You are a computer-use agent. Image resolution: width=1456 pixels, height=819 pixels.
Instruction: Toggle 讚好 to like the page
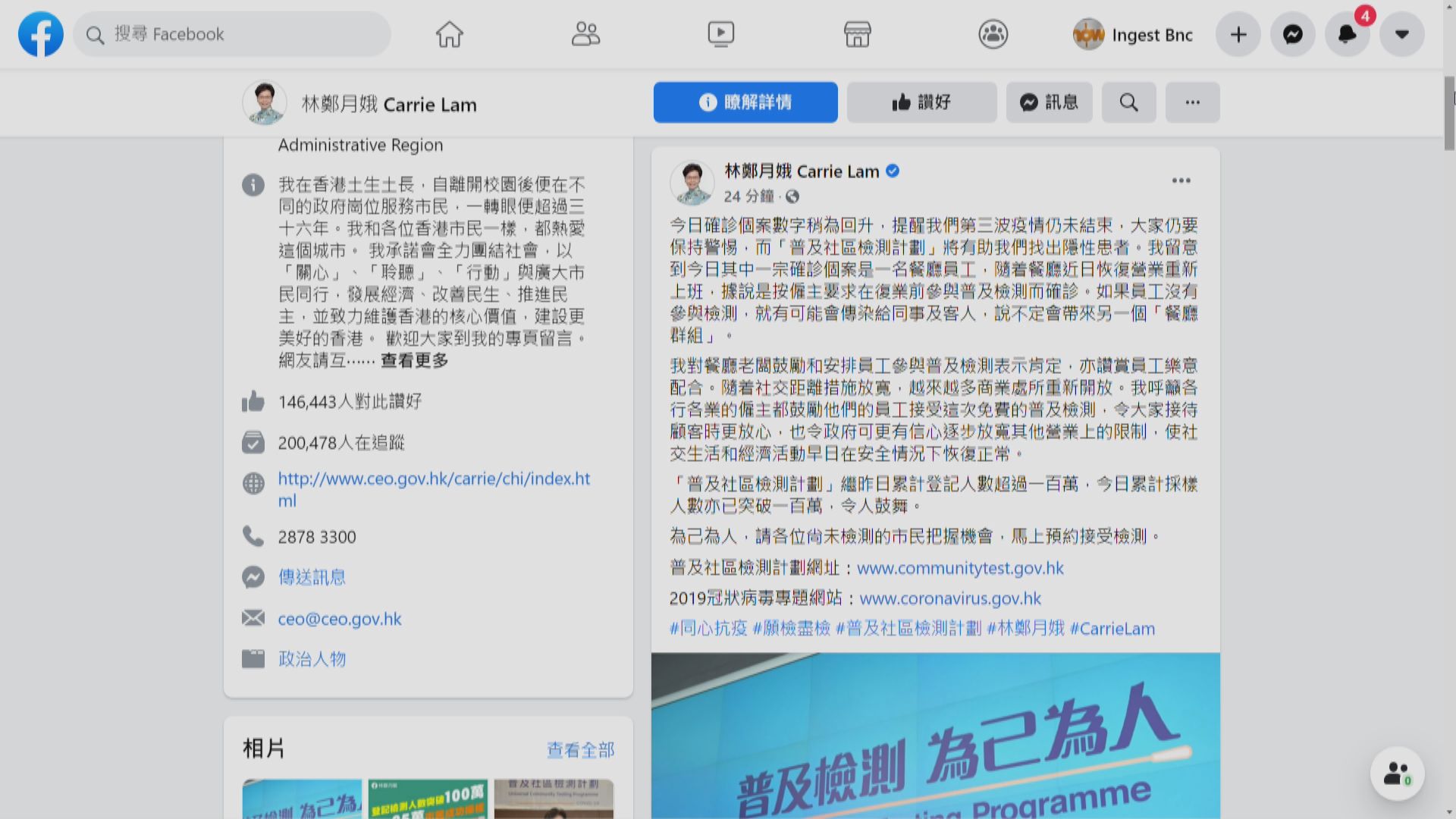[922, 102]
